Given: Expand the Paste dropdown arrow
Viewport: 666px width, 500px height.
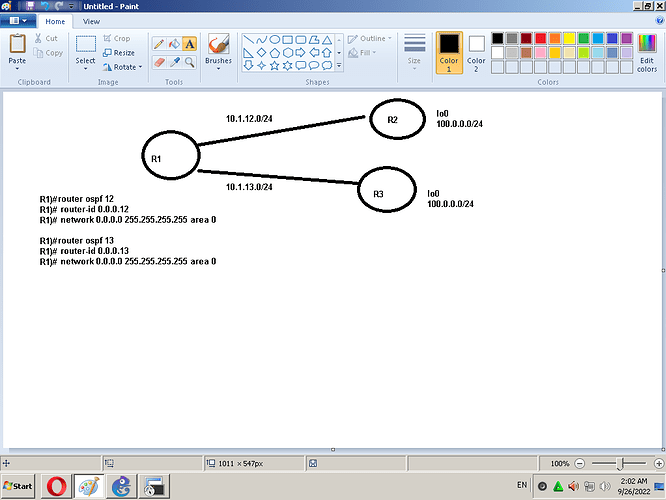Looking at the screenshot, I should (17, 68).
